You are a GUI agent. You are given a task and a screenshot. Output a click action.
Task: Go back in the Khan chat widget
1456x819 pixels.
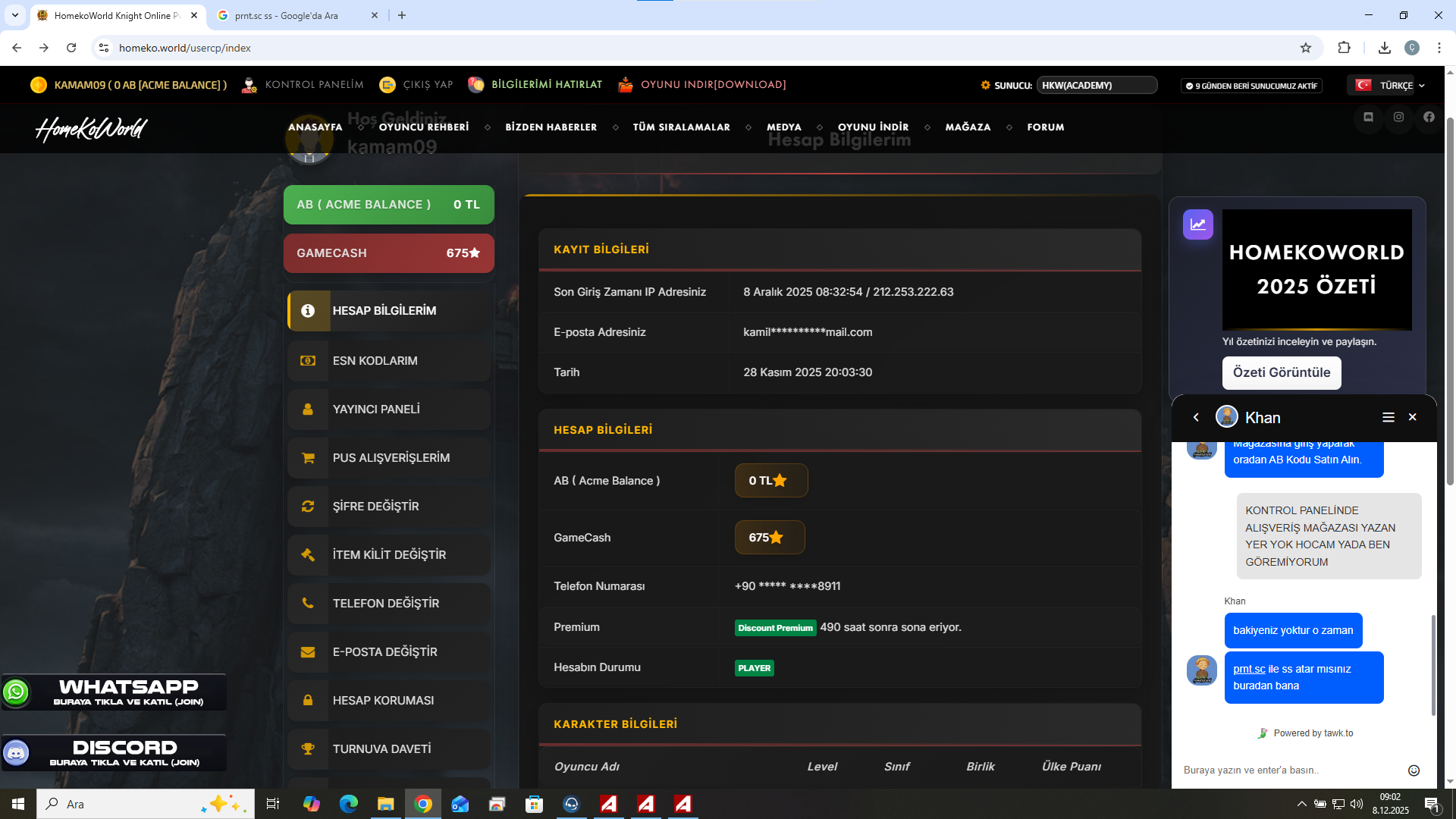(1196, 417)
